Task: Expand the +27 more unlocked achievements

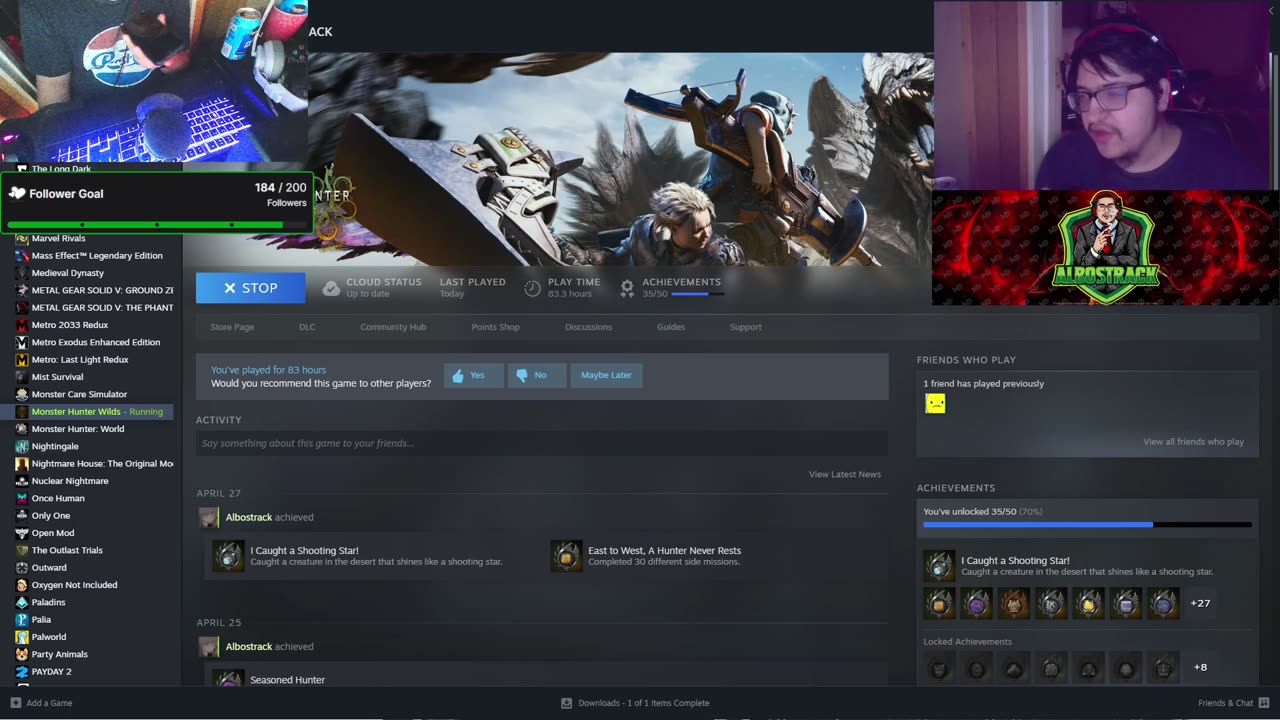Action: coord(1200,603)
